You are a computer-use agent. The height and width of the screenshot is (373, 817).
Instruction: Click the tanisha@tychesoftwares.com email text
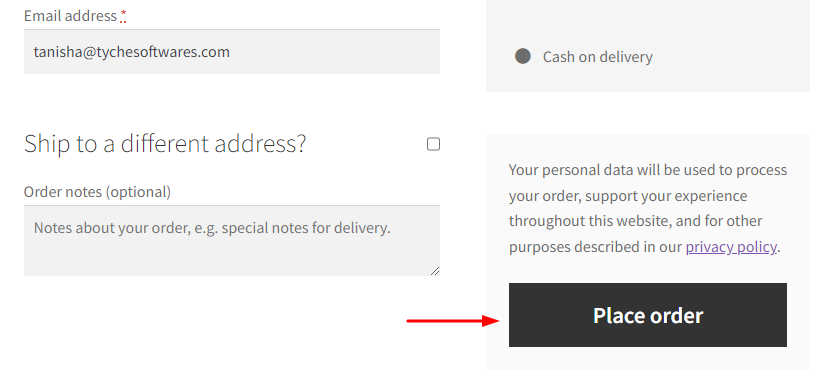(132, 52)
